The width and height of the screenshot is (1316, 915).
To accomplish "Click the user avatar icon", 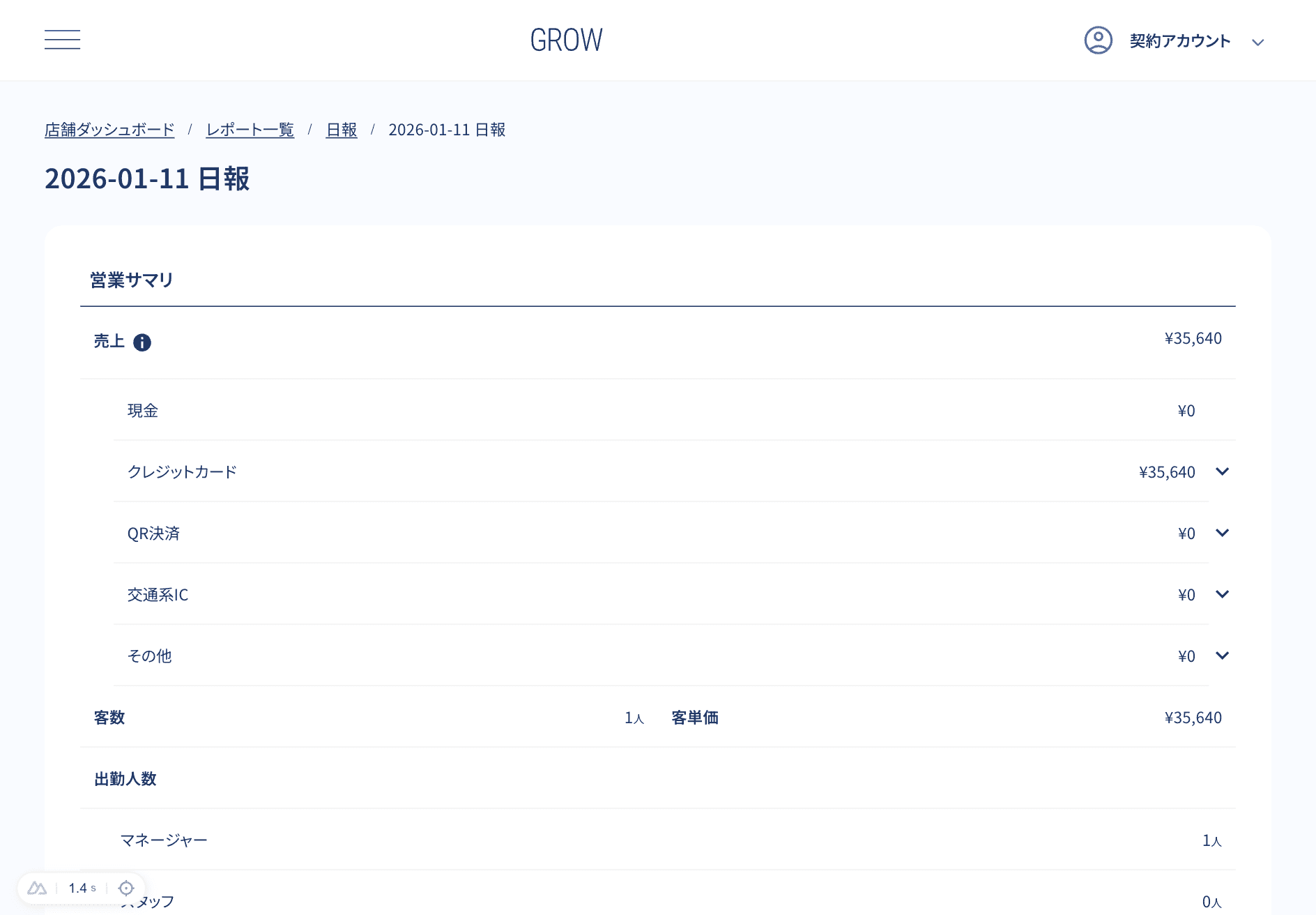I will pyautogui.click(x=1098, y=40).
